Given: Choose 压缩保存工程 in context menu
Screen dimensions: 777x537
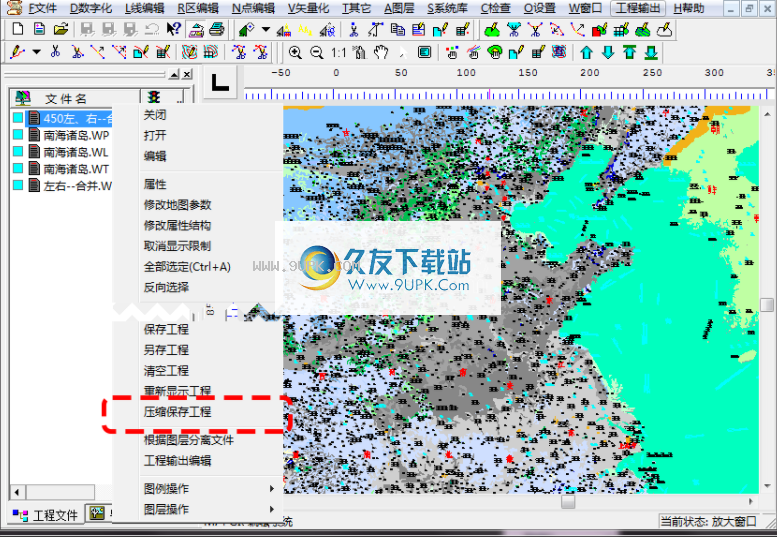Looking at the screenshot, I should coord(177,412).
